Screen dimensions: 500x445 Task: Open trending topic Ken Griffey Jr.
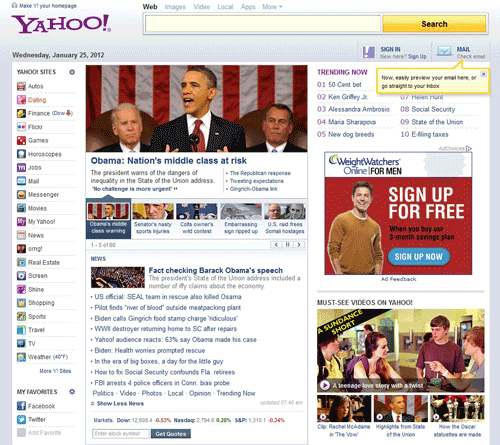point(348,97)
